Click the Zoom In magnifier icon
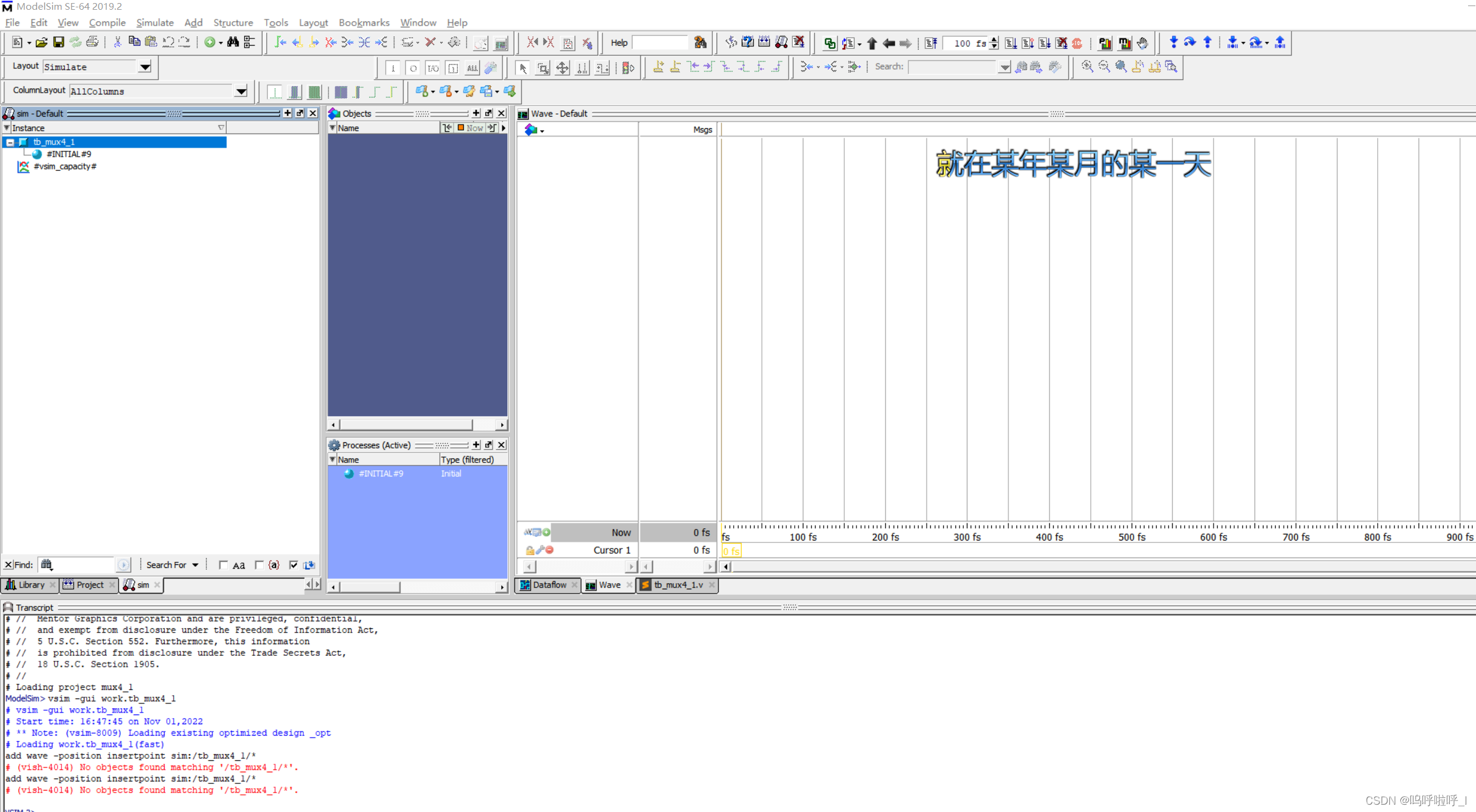The width and height of the screenshot is (1476, 812). coord(1087,66)
